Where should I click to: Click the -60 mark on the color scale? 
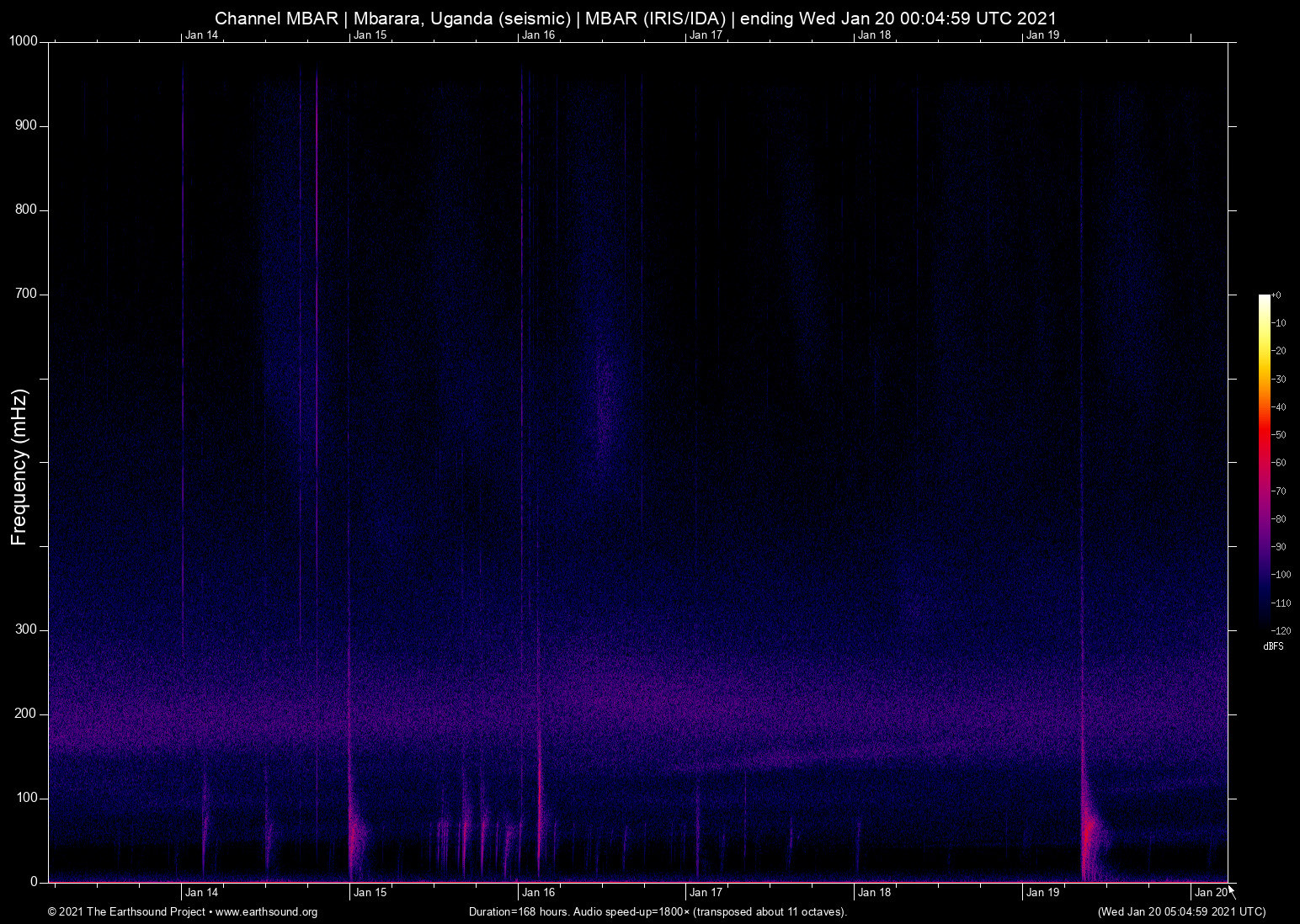(1279, 462)
